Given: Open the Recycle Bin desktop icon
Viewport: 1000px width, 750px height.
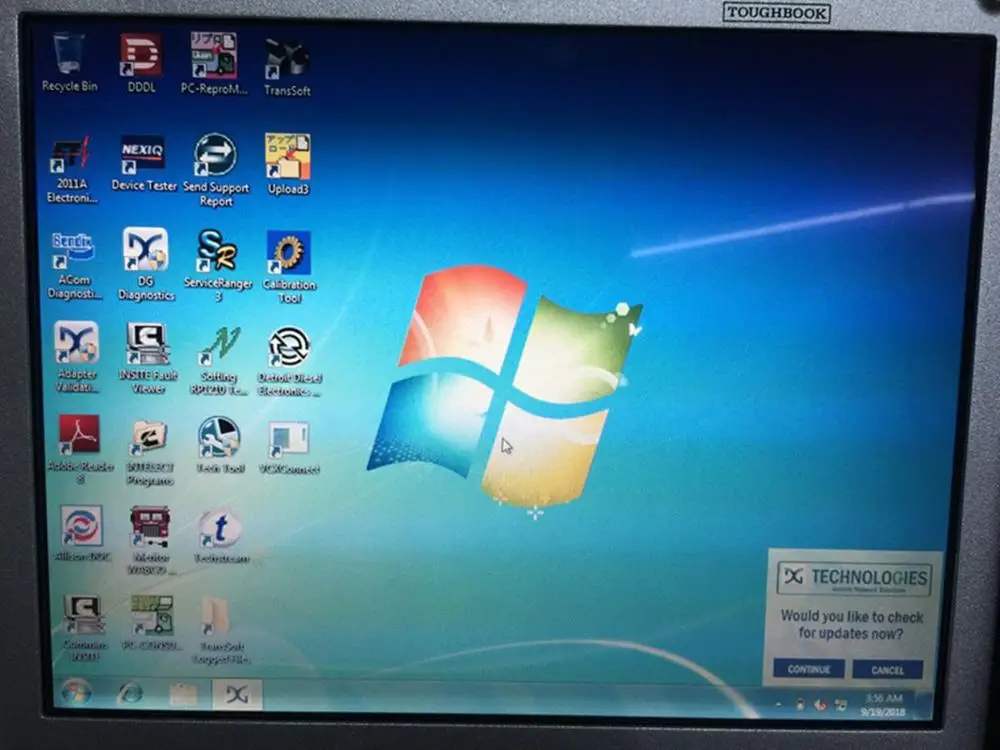Looking at the screenshot, I should (x=69, y=64).
